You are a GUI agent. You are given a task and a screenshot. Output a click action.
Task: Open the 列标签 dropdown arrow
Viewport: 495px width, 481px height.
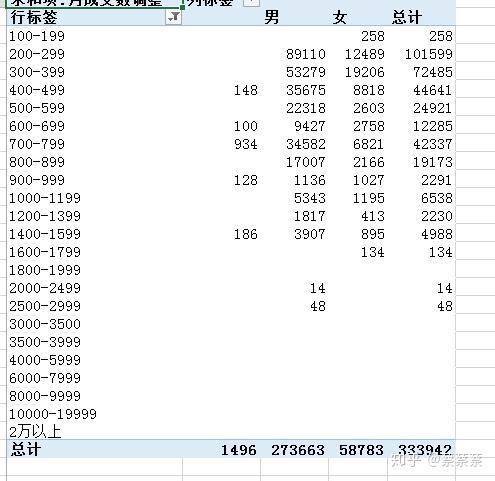251,3
